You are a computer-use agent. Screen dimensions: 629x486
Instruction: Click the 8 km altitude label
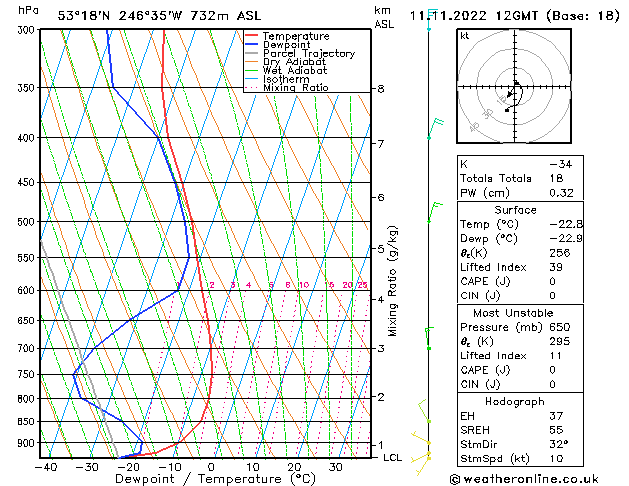point(381,89)
